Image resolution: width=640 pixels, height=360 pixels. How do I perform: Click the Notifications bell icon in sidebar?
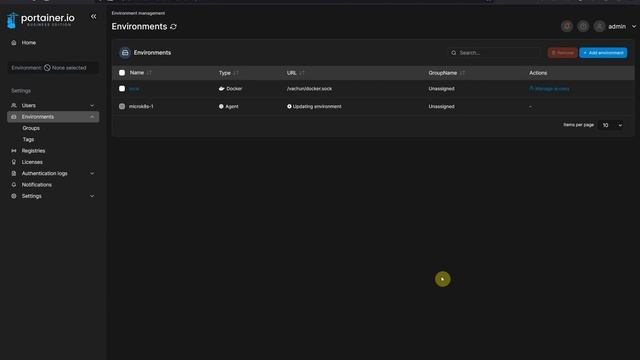(14, 184)
